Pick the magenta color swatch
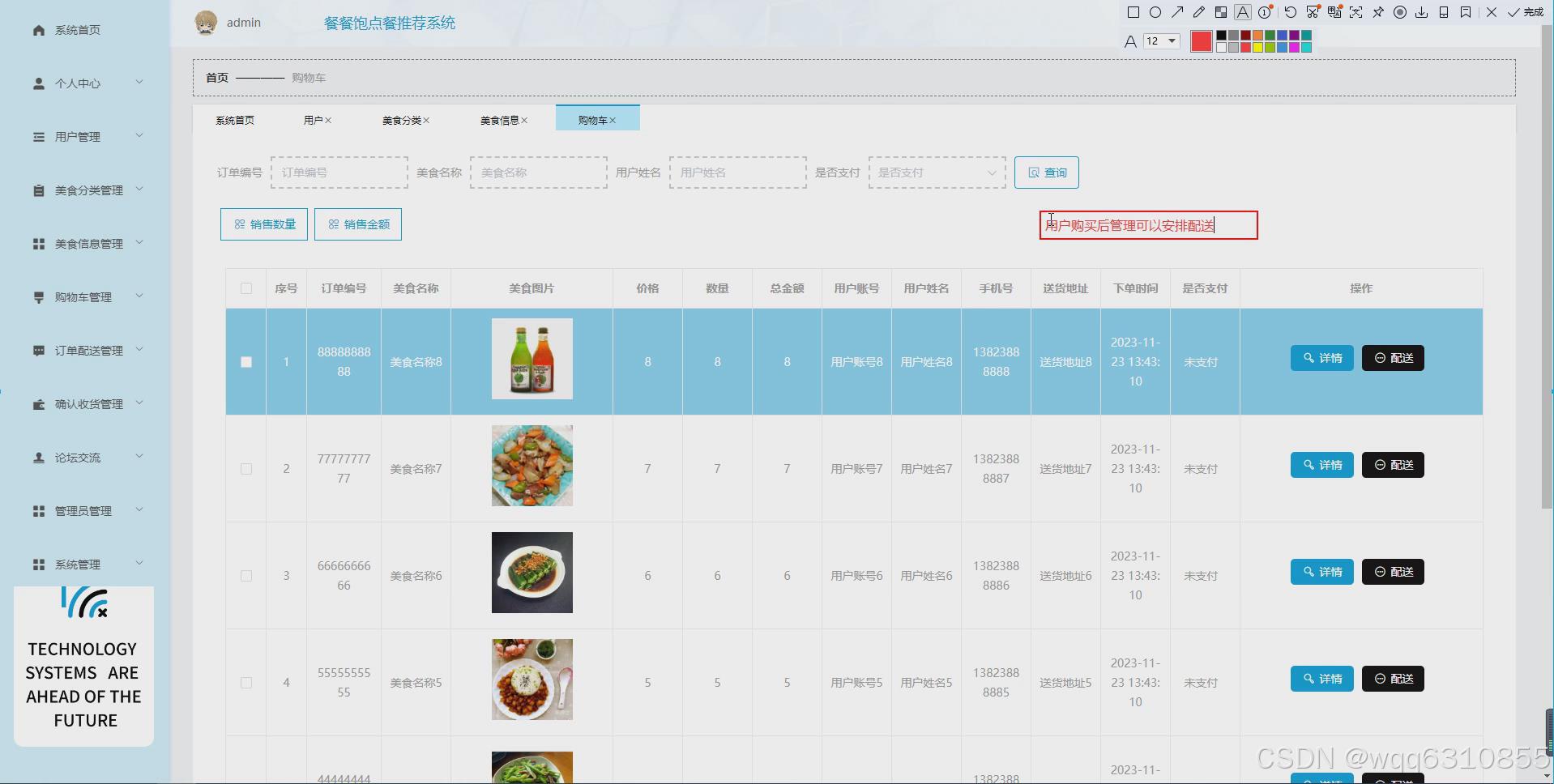 pos(1294,47)
